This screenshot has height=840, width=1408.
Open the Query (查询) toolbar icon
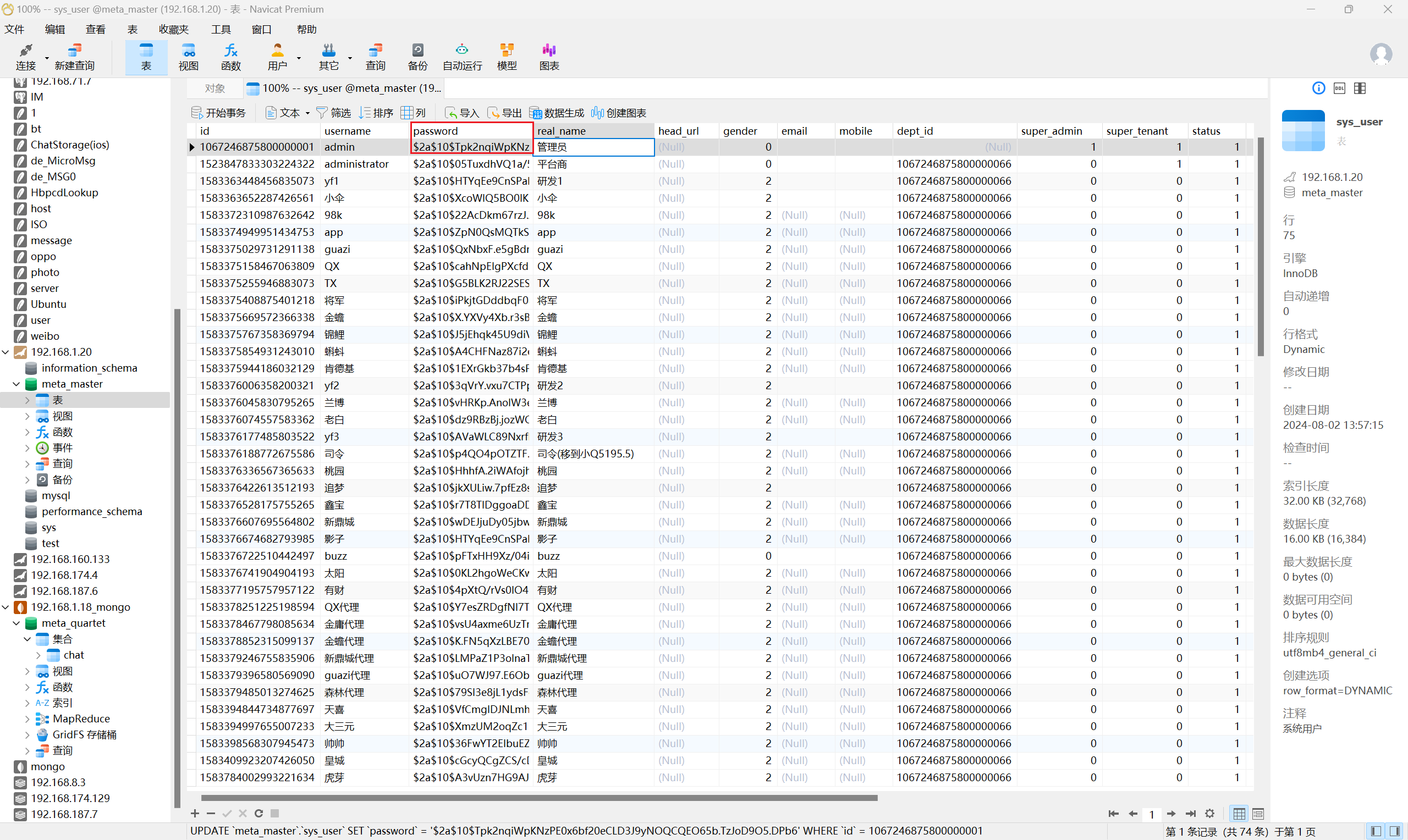[x=375, y=57]
